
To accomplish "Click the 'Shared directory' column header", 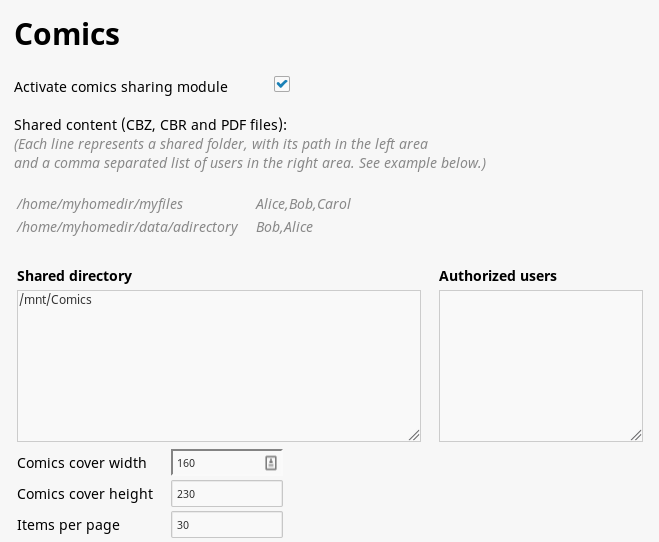I will point(74,276).
